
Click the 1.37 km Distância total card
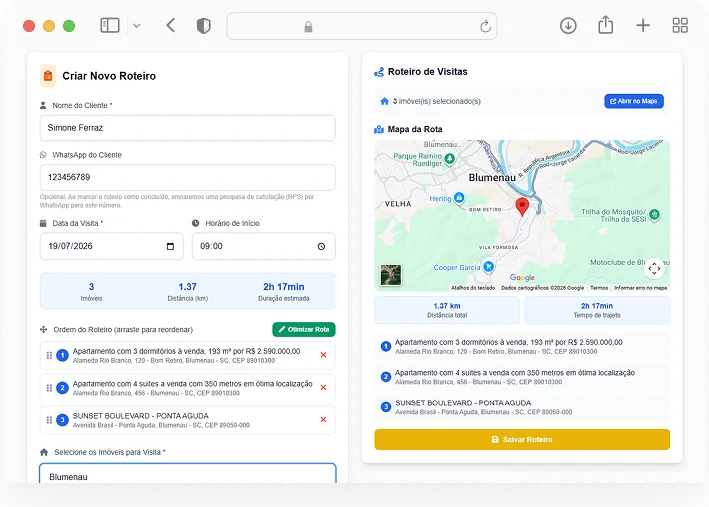pyautogui.click(x=447, y=310)
